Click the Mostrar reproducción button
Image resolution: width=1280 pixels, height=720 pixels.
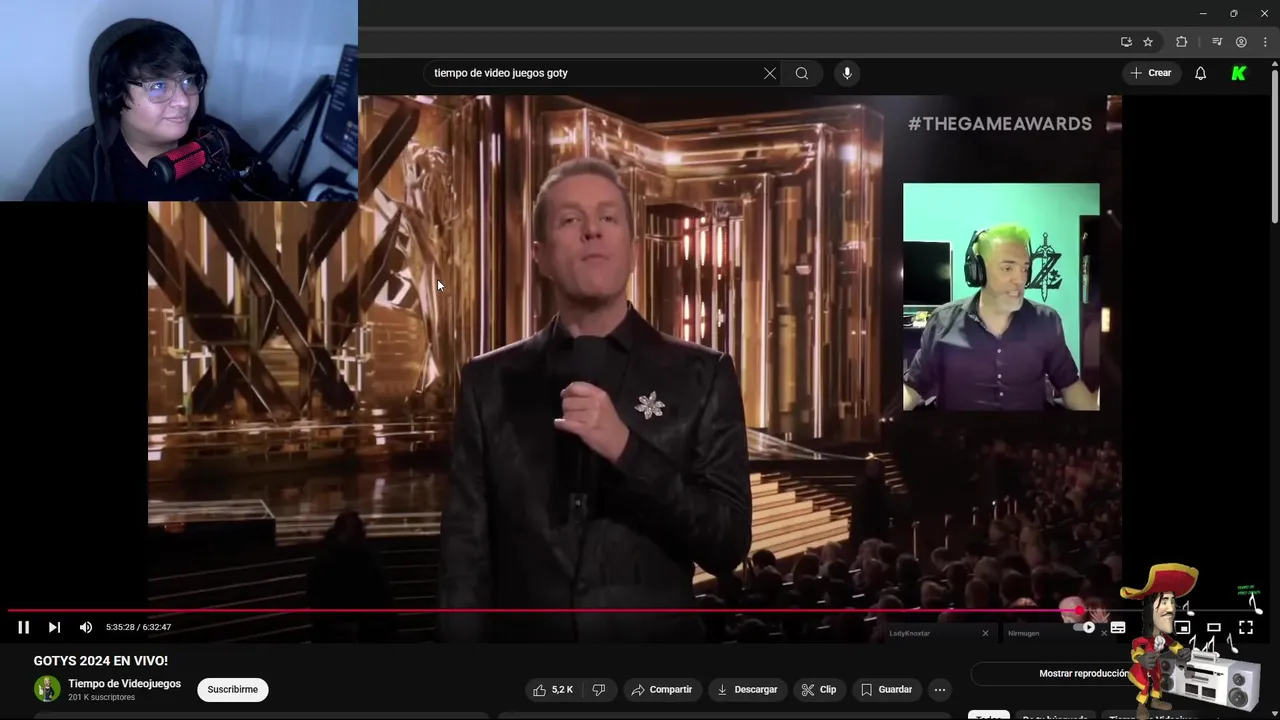[x=1083, y=674]
